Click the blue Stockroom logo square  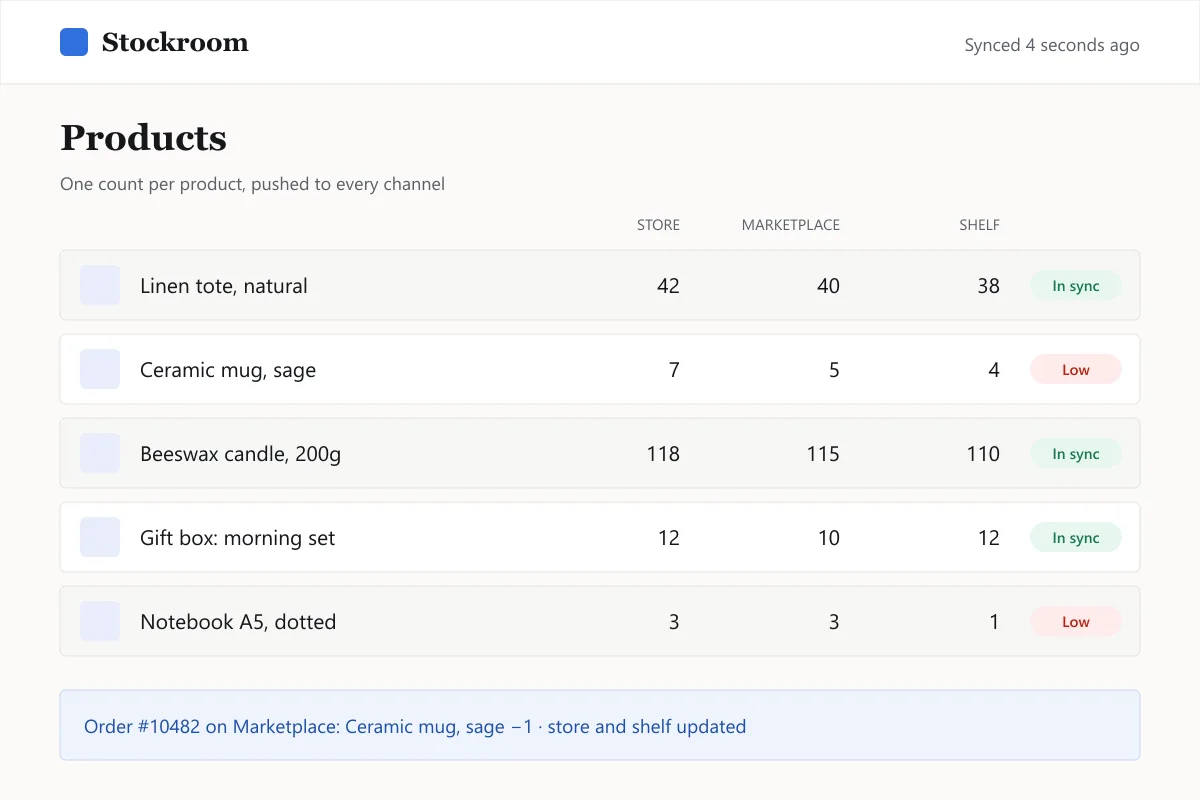[74, 42]
